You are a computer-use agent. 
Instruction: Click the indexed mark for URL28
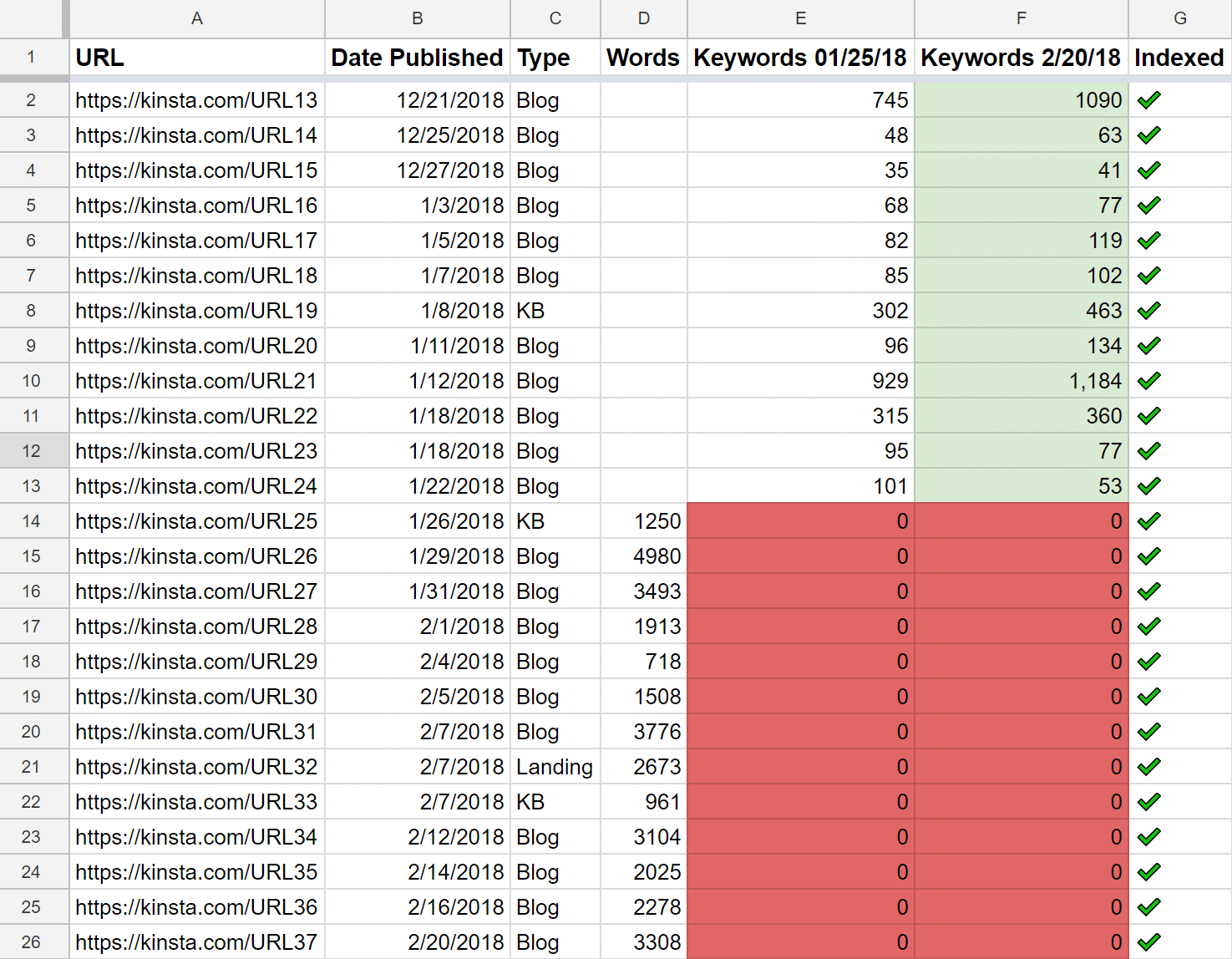[x=1148, y=626]
